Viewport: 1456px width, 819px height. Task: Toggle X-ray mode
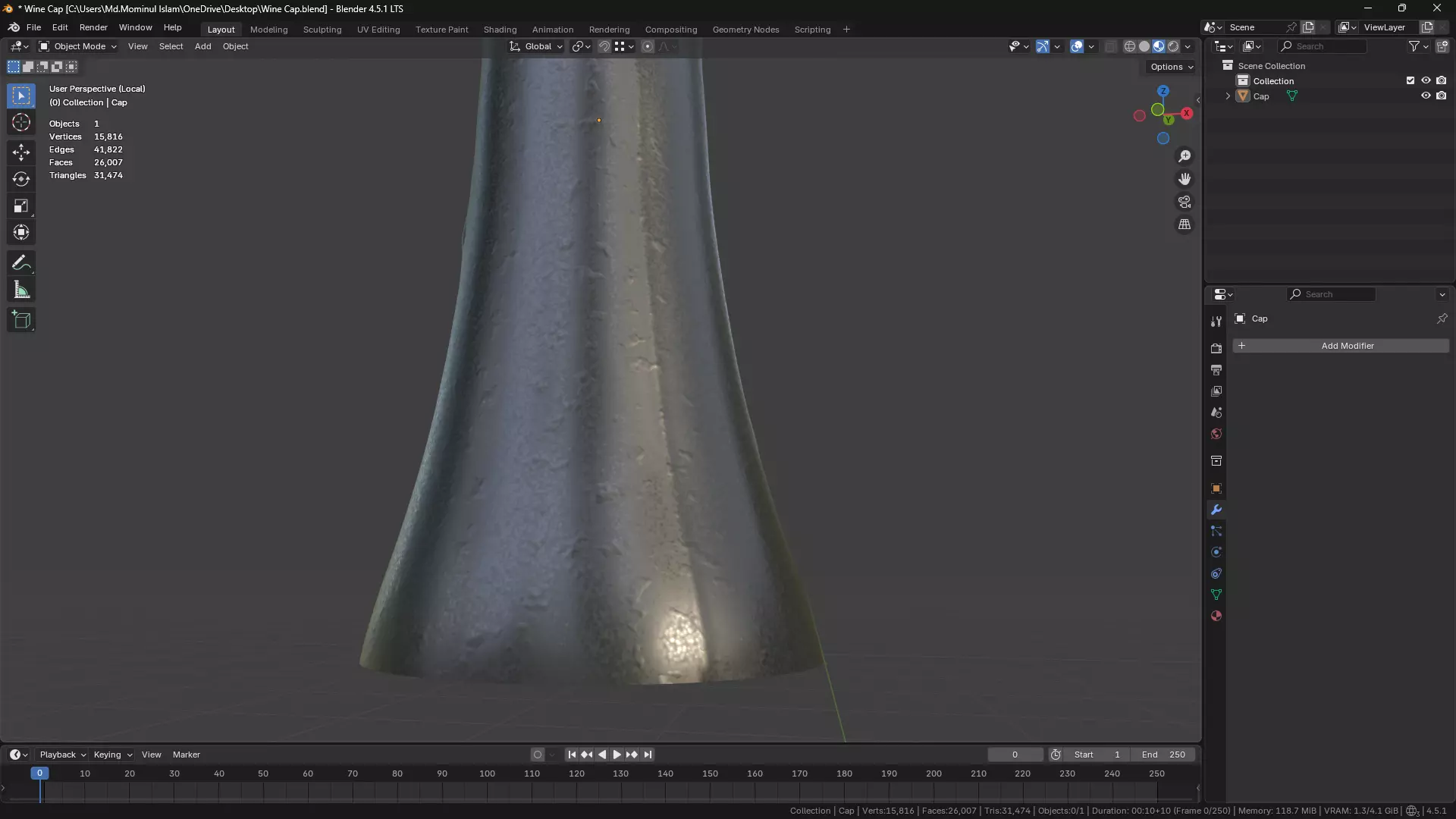[x=1110, y=46]
